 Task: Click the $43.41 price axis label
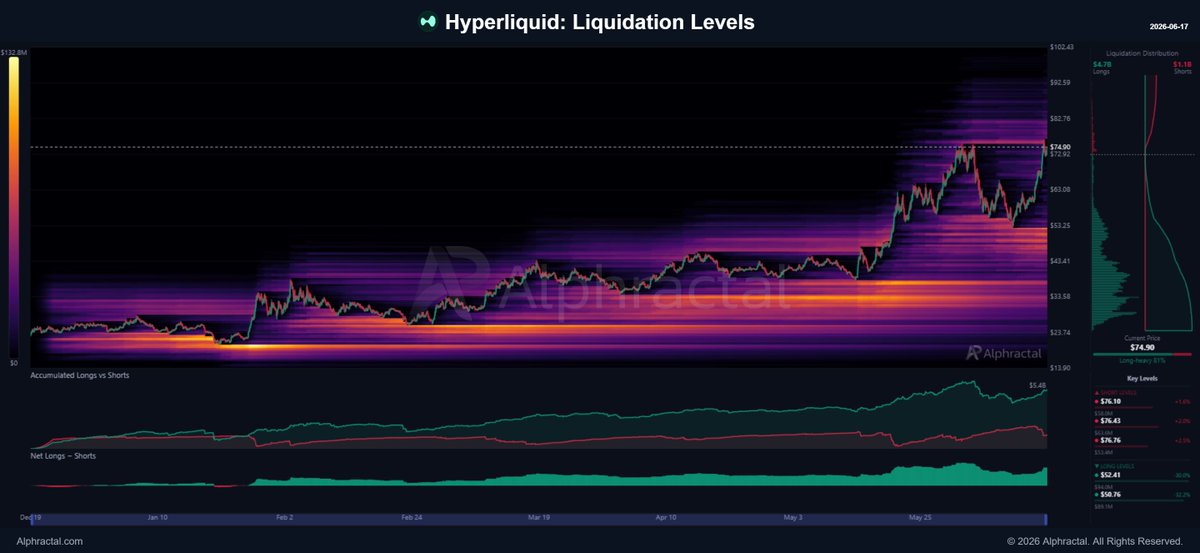[x=1060, y=261]
